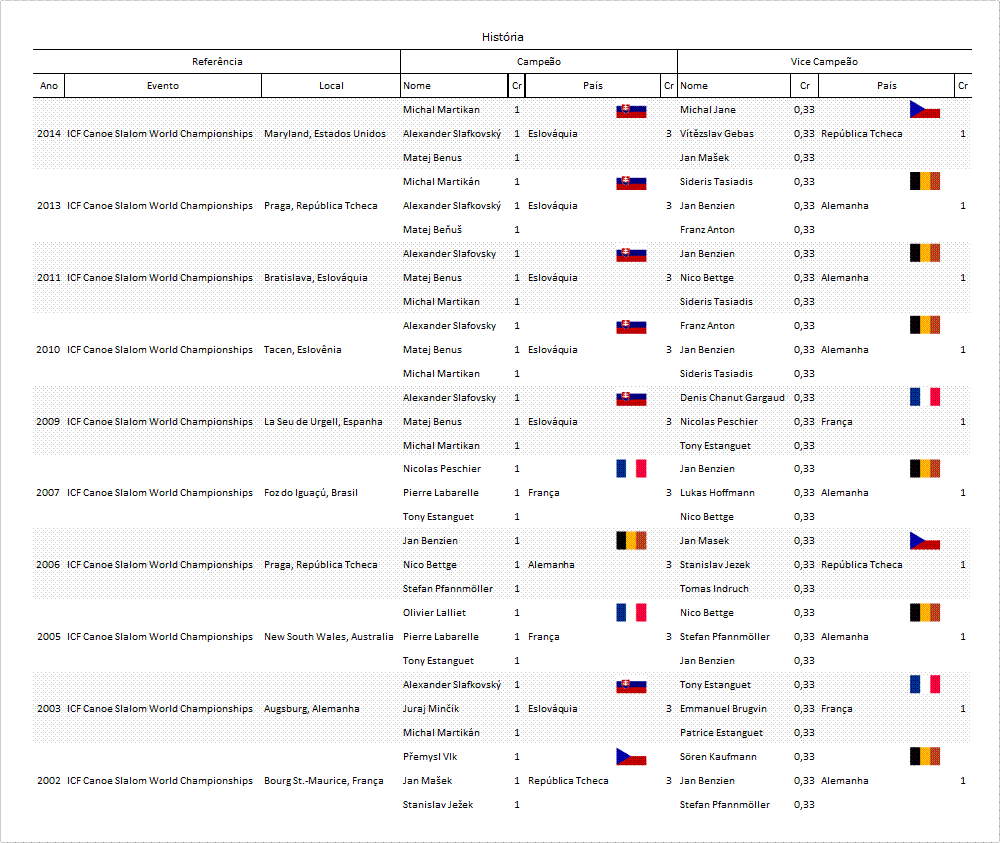The height and width of the screenshot is (843, 1000).
Task: Select the "Campeão" group header
Action: pos(539,62)
